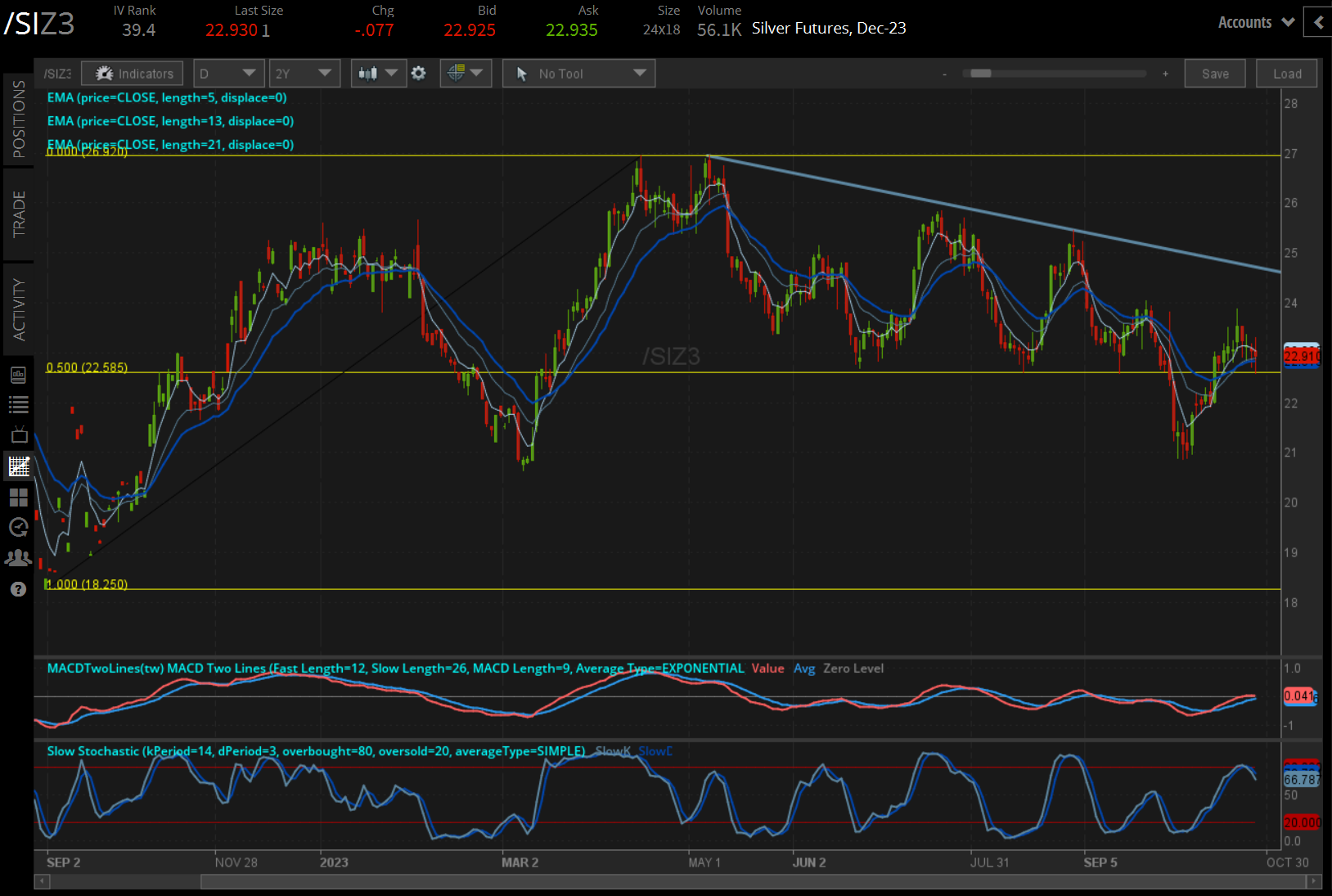Expand the No Tool selector
Viewport: 1332px width, 896px height.
pyautogui.click(x=578, y=73)
